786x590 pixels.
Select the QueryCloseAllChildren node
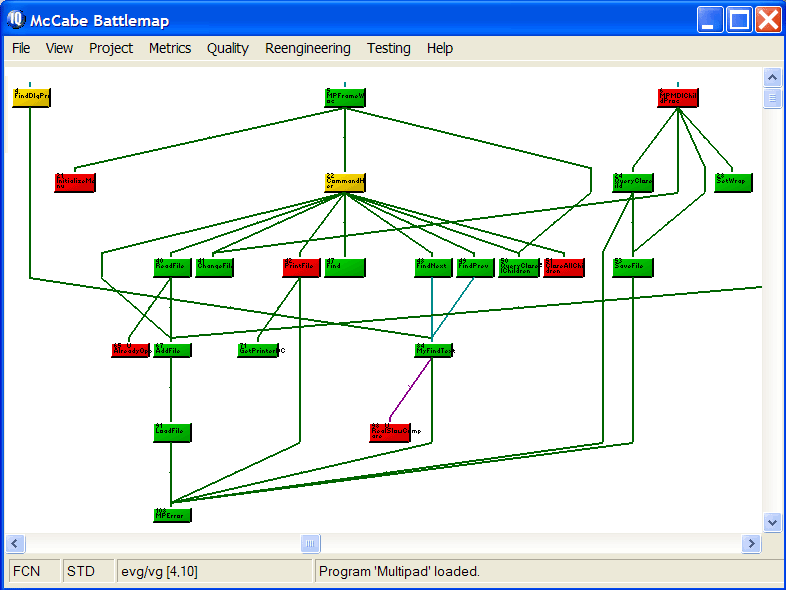click(519, 268)
